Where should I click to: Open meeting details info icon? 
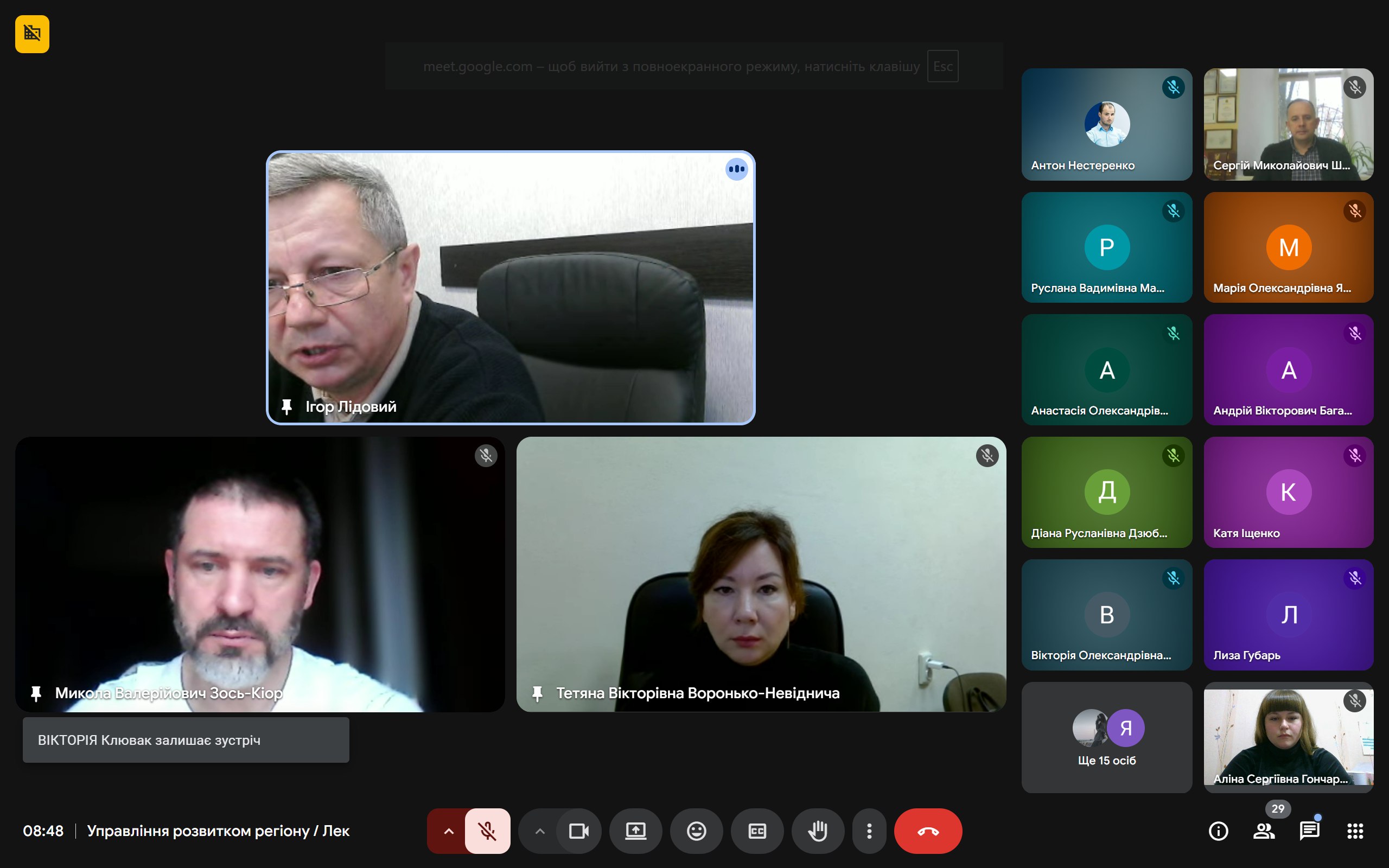coord(1218,831)
